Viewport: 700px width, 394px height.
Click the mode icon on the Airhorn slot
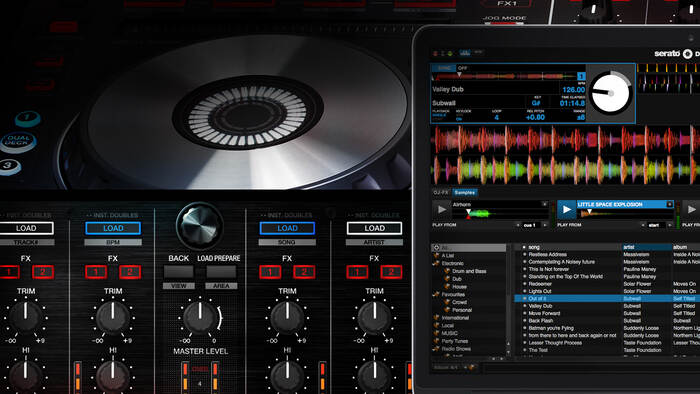coord(544,204)
